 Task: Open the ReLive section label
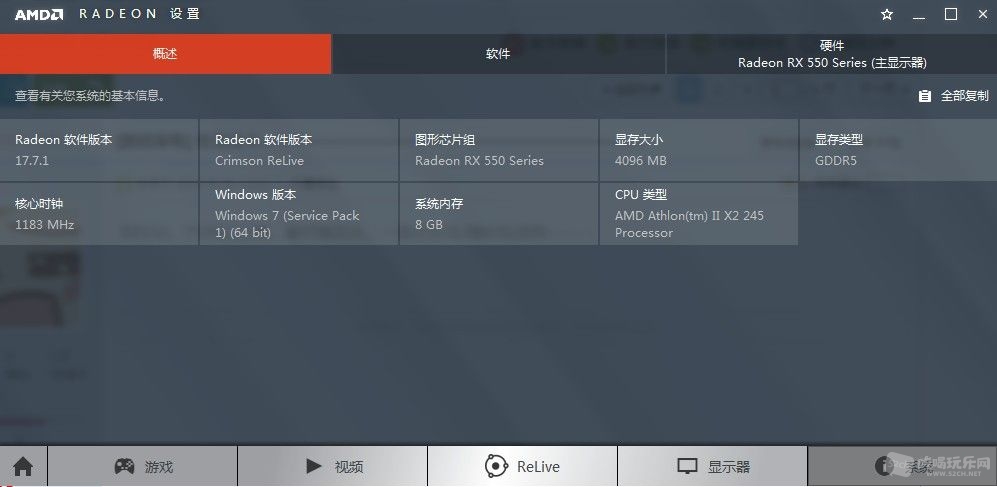(539, 467)
